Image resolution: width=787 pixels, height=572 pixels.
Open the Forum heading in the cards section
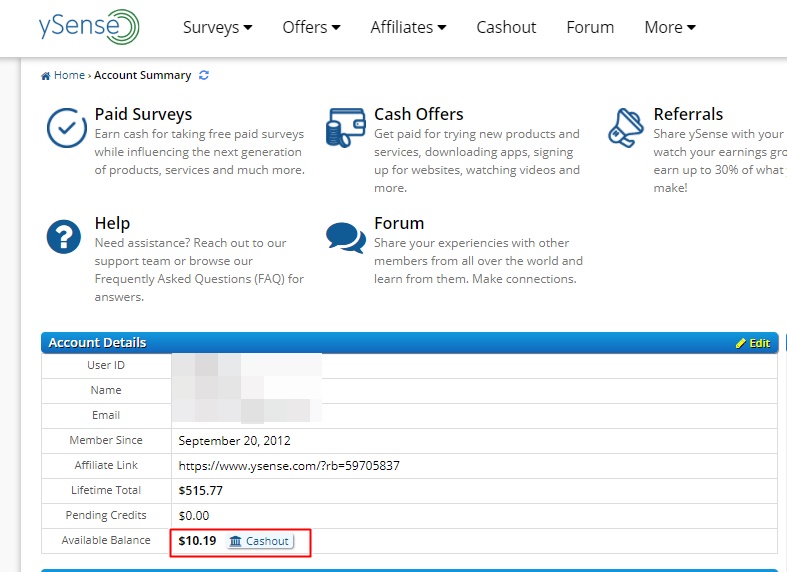[x=399, y=223]
